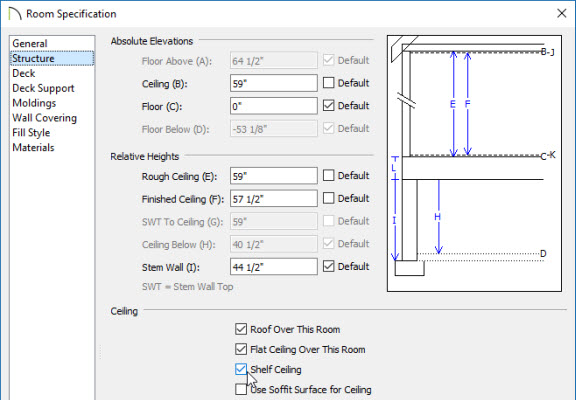Click the Floor (C) elevation field
Screen dimensions: 576x400
(274, 106)
